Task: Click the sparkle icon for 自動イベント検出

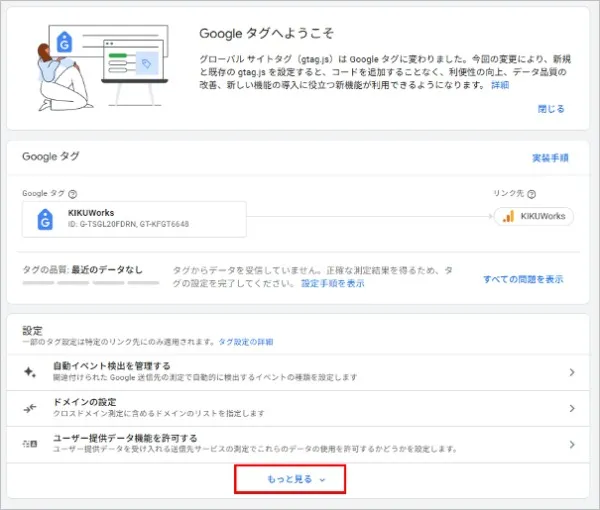Action: tap(29, 372)
